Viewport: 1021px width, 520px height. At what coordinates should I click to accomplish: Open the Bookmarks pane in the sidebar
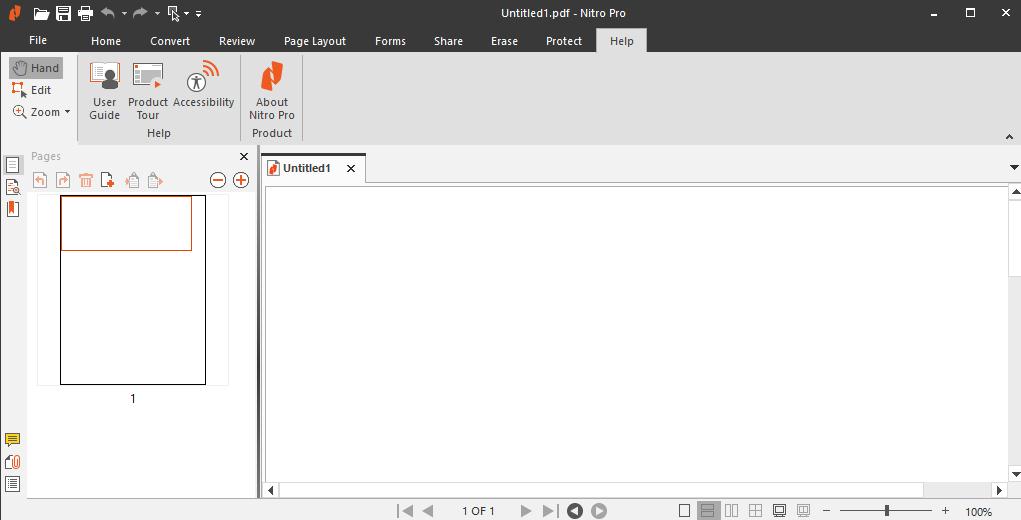click(12, 209)
